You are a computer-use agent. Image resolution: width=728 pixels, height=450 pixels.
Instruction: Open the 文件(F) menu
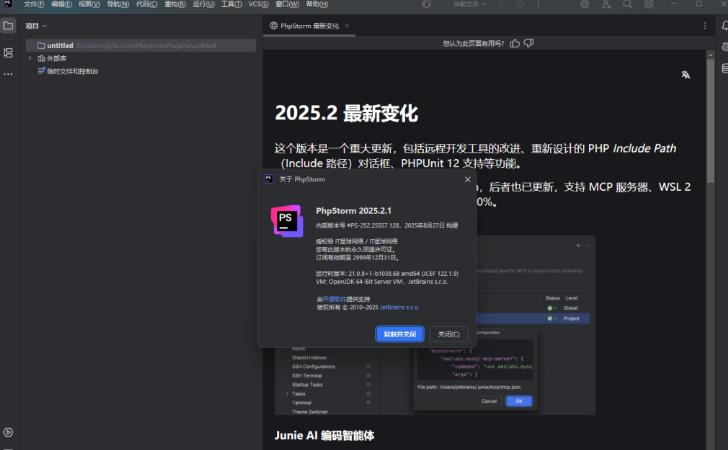point(34,4)
